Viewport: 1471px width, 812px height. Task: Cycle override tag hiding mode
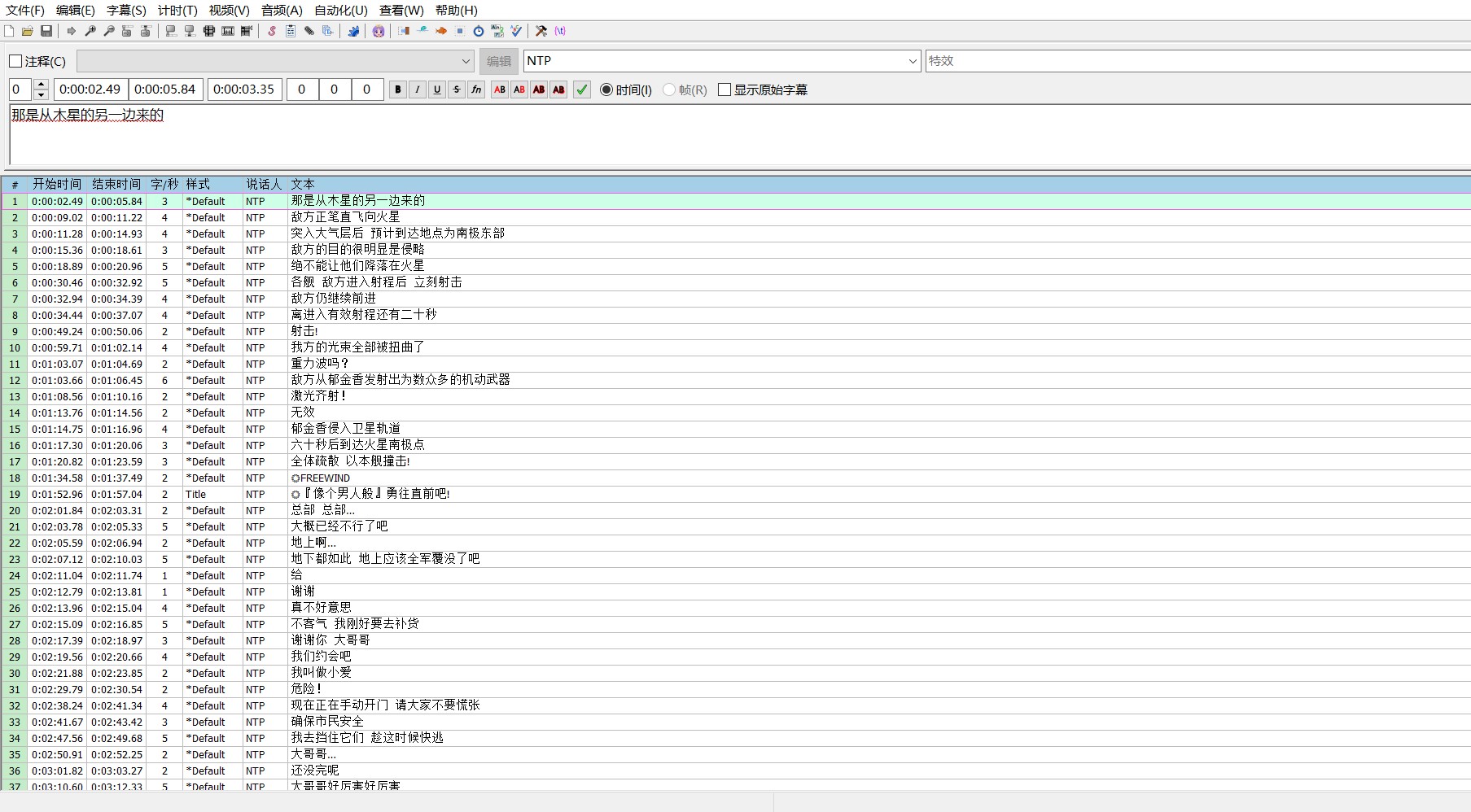[x=560, y=31]
